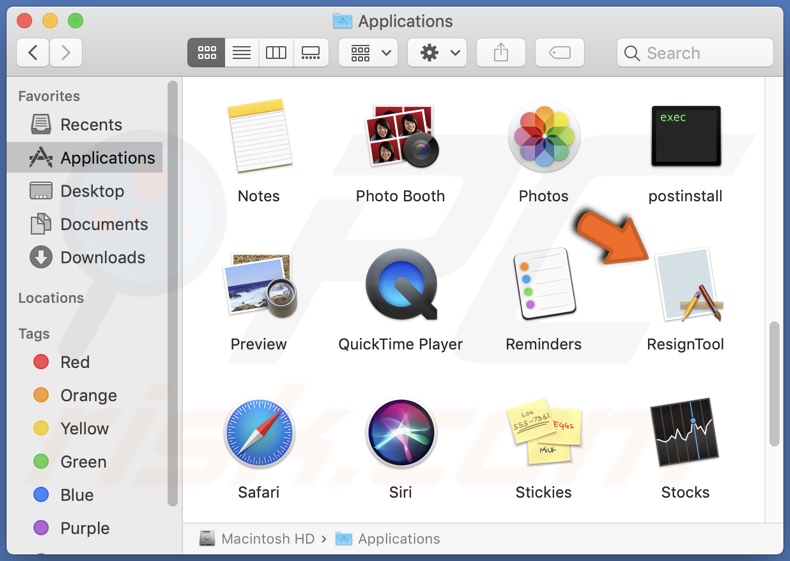Minimize the Finder window with yellow button
The image size is (790, 561).
50,21
